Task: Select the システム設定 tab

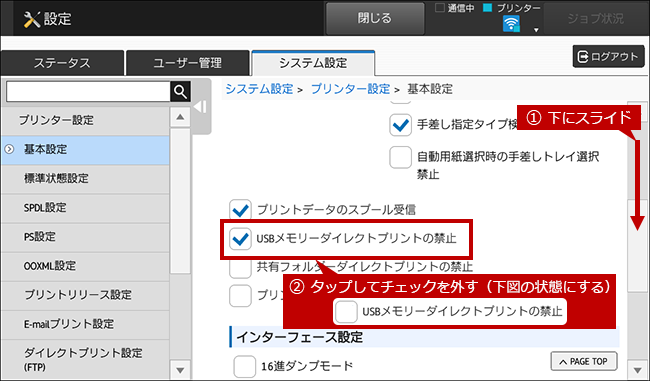Action: point(313,63)
